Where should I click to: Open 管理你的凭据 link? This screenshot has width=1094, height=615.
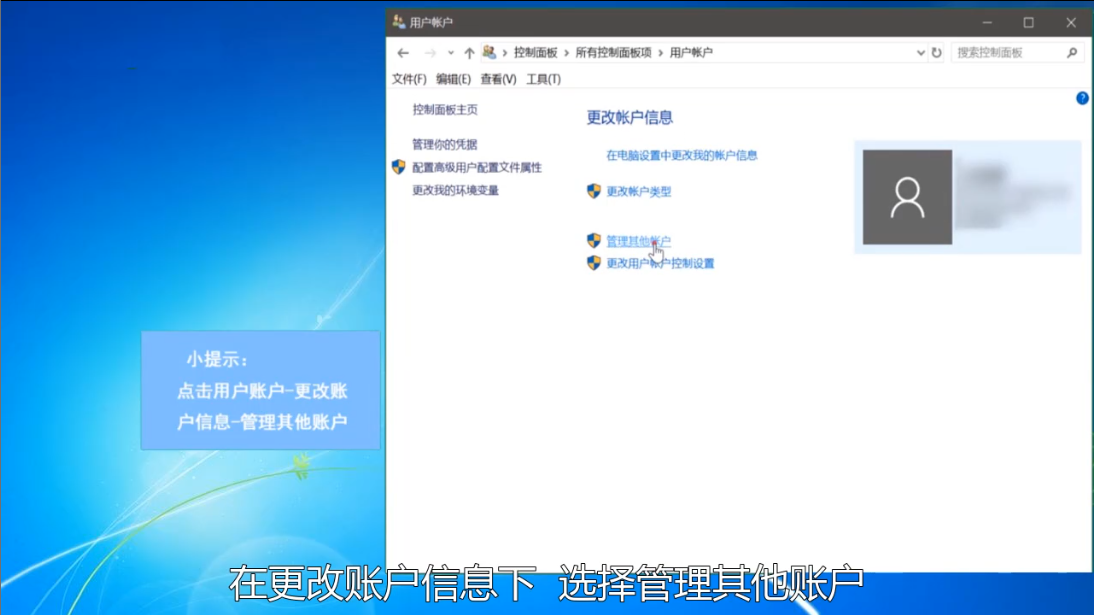coord(444,145)
